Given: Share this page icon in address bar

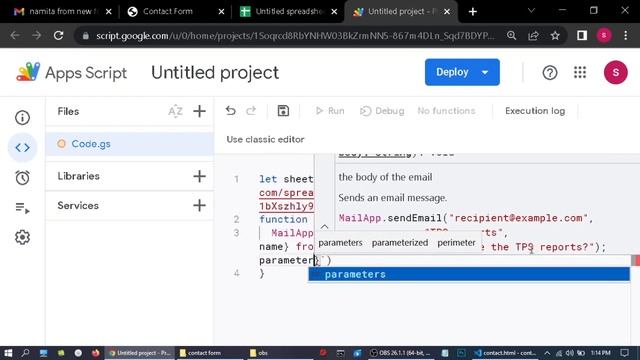Looking at the screenshot, I should coord(533,36).
